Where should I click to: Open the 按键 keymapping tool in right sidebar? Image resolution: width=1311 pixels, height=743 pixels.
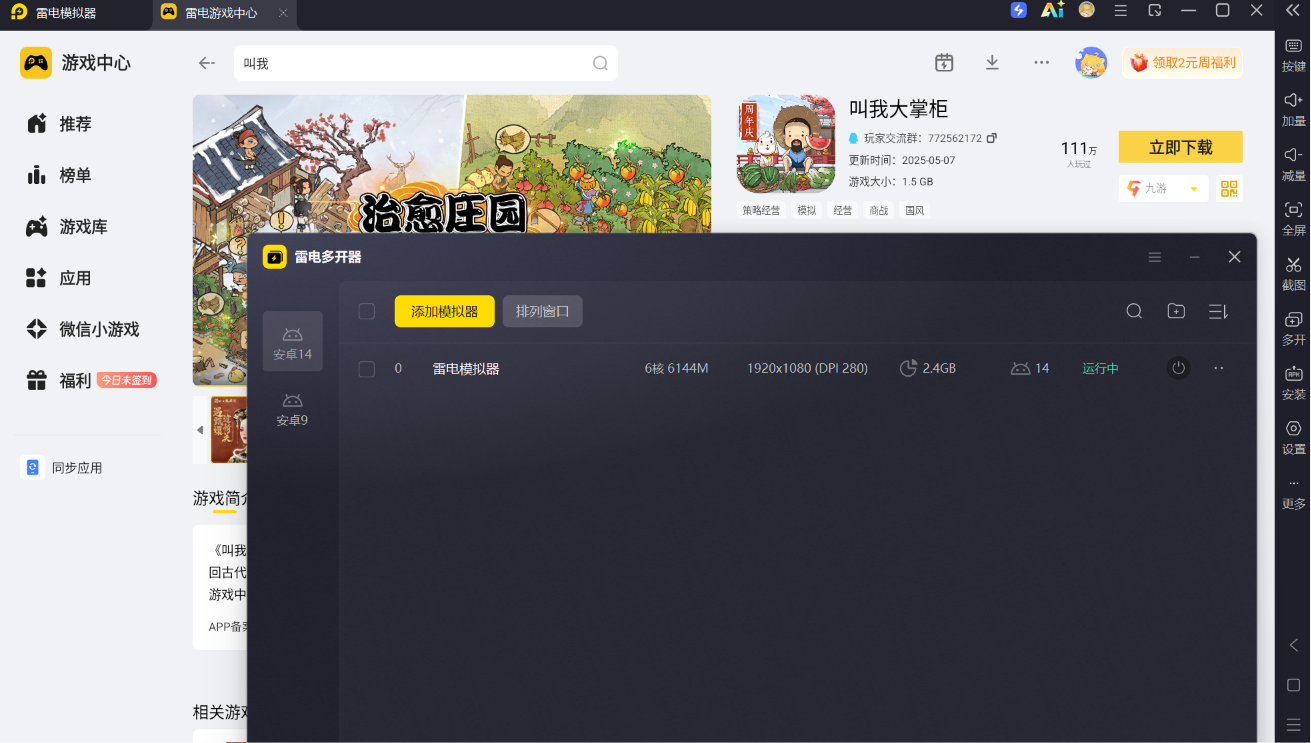1294,54
